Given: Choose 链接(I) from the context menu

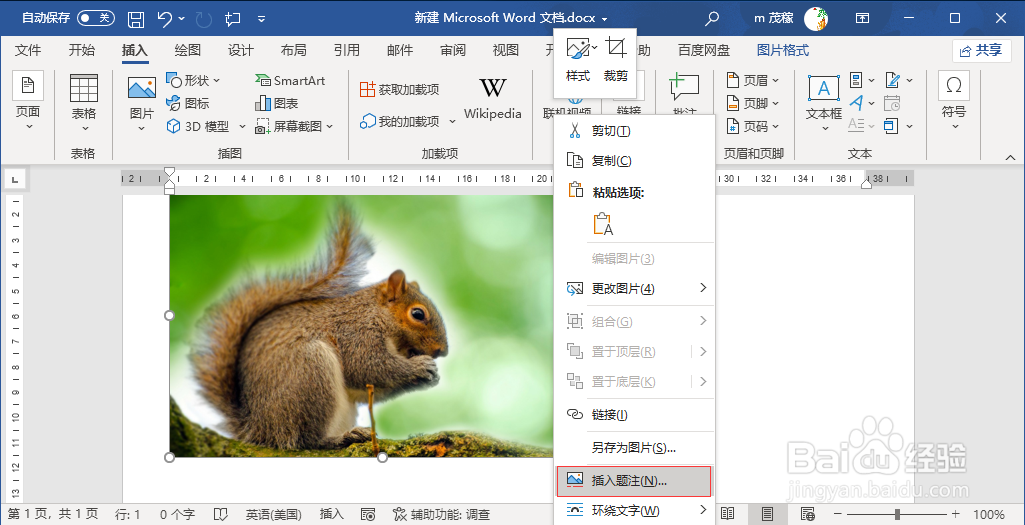Looking at the screenshot, I should pos(633,415).
